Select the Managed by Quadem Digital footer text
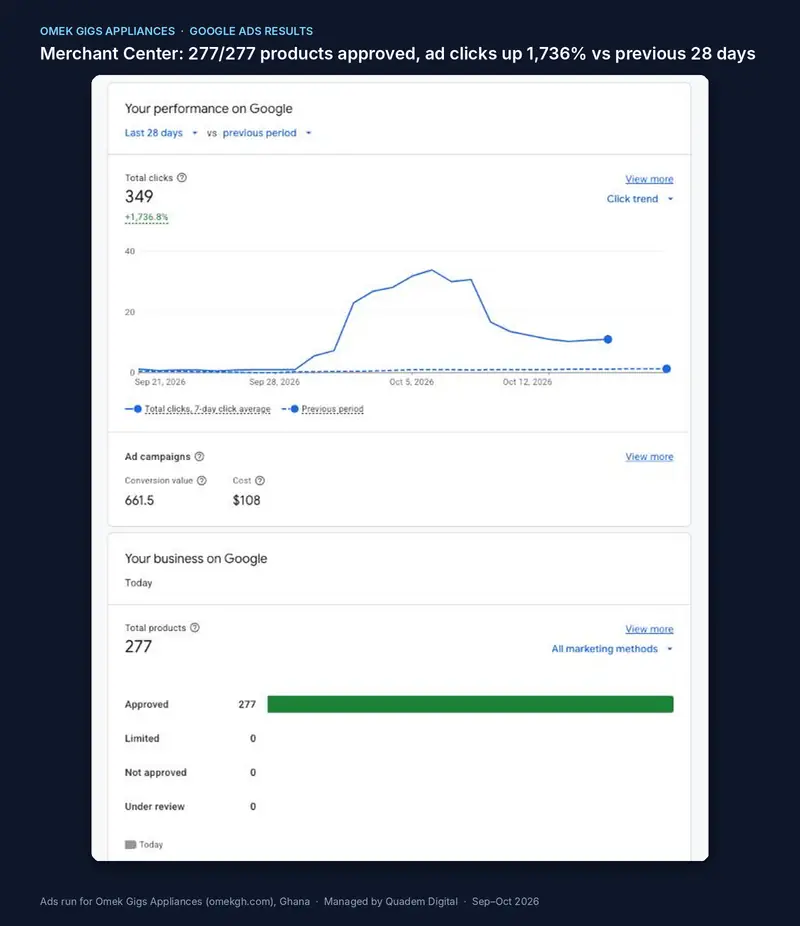The width and height of the screenshot is (800, 926). (391, 902)
